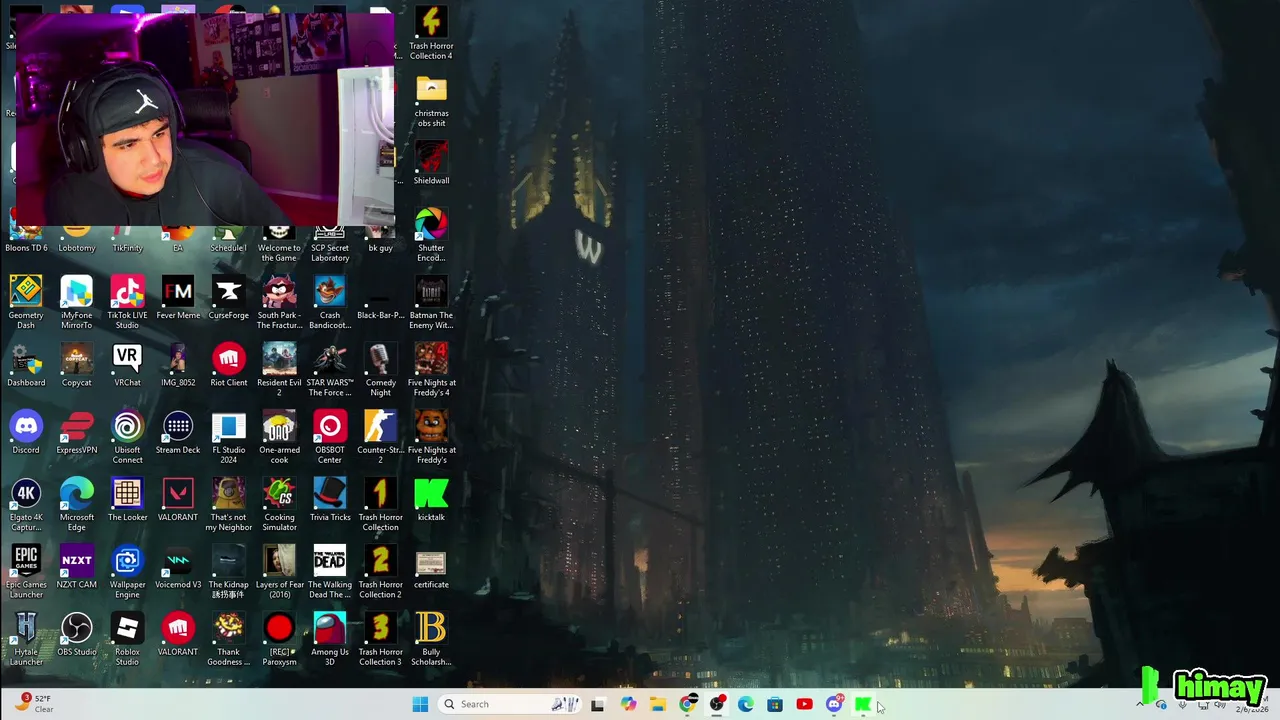This screenshot has height=720, width=1280.
Task: Open the Trash Horror Collection 2 icon
Action: point(380,571)
